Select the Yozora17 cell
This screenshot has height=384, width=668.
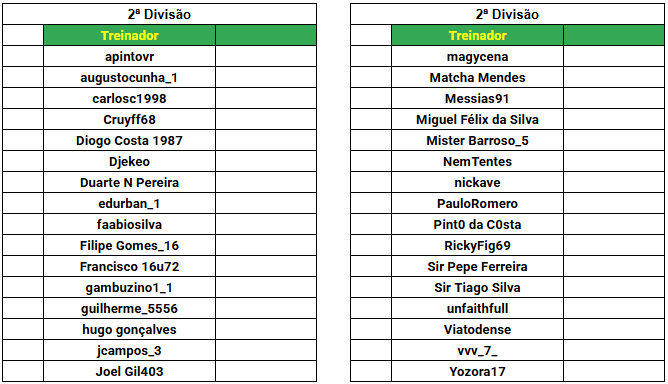[x=477, y=371]
